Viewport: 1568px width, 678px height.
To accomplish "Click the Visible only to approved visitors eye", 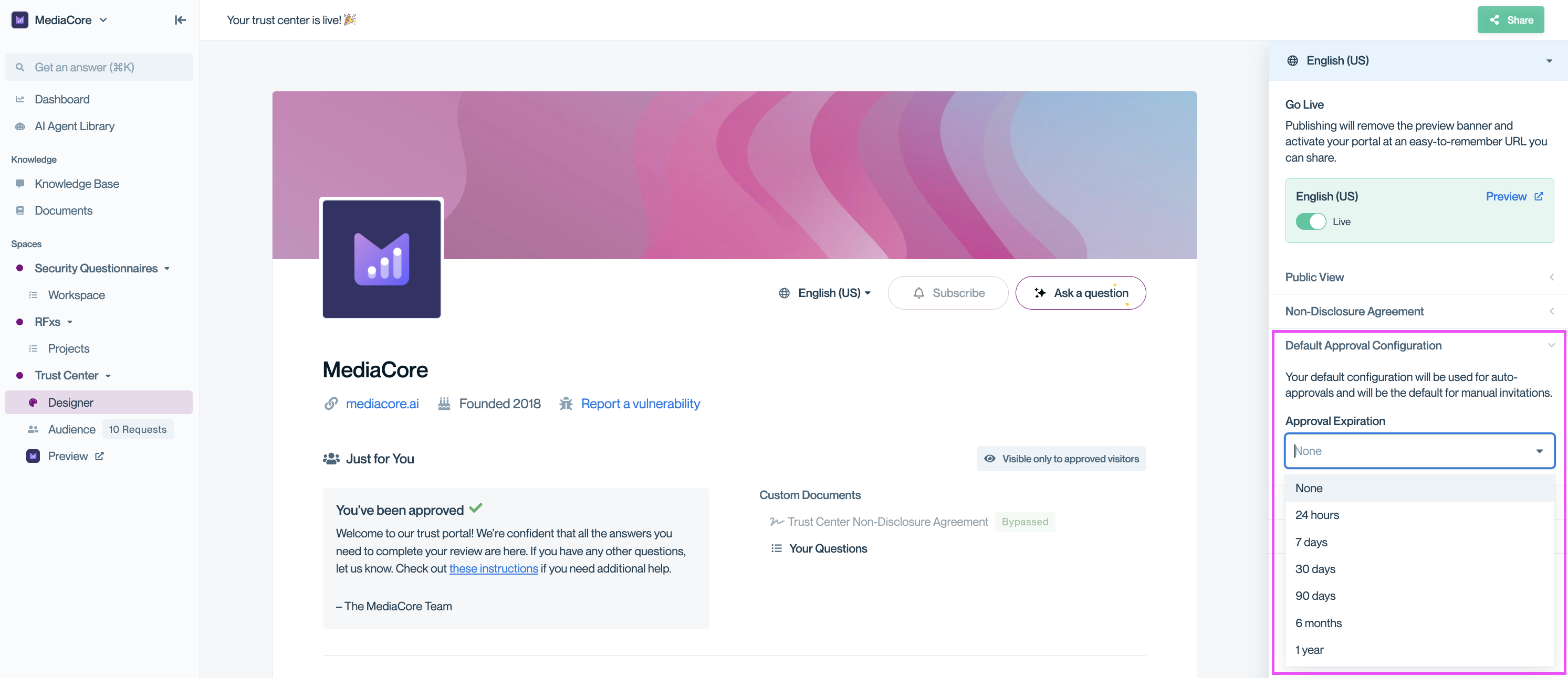I will point(990,459).
